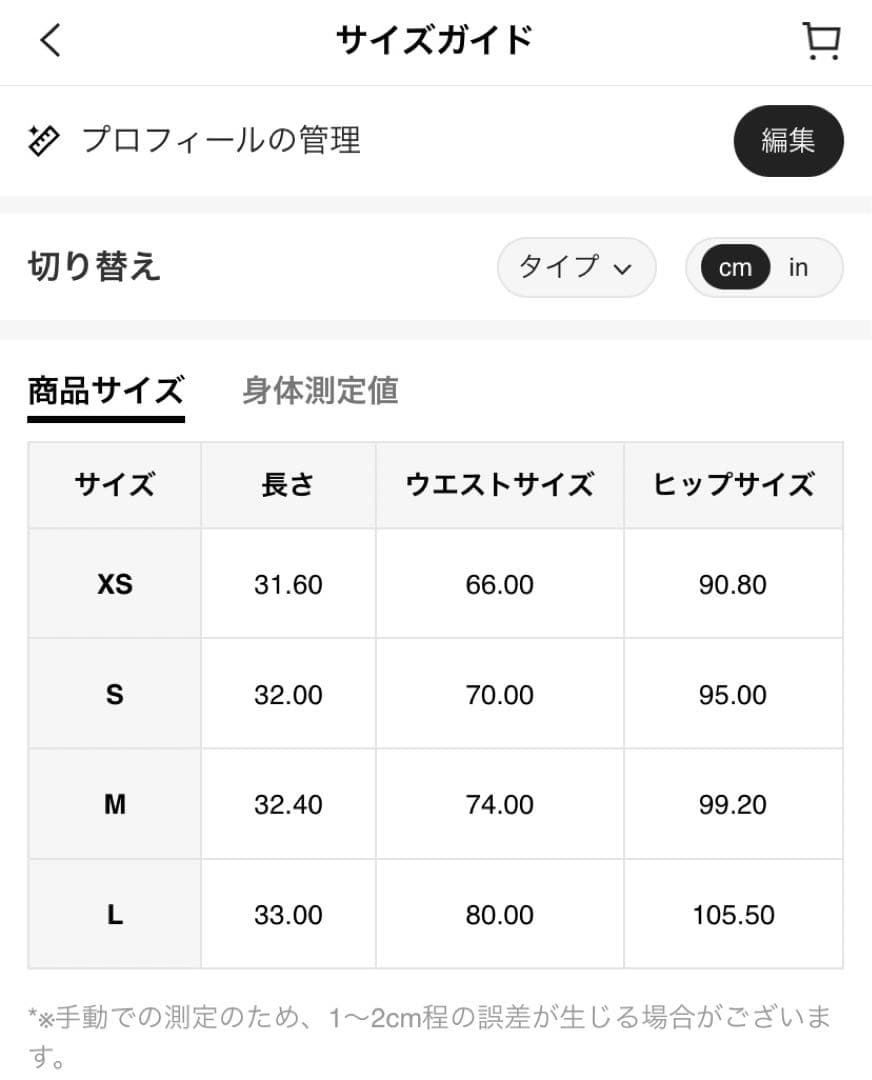Image resolution: width=872 pixels, height=1080 pixels.
Task: Tap the プロフィールの管理 label
Action: coord(221,141)
